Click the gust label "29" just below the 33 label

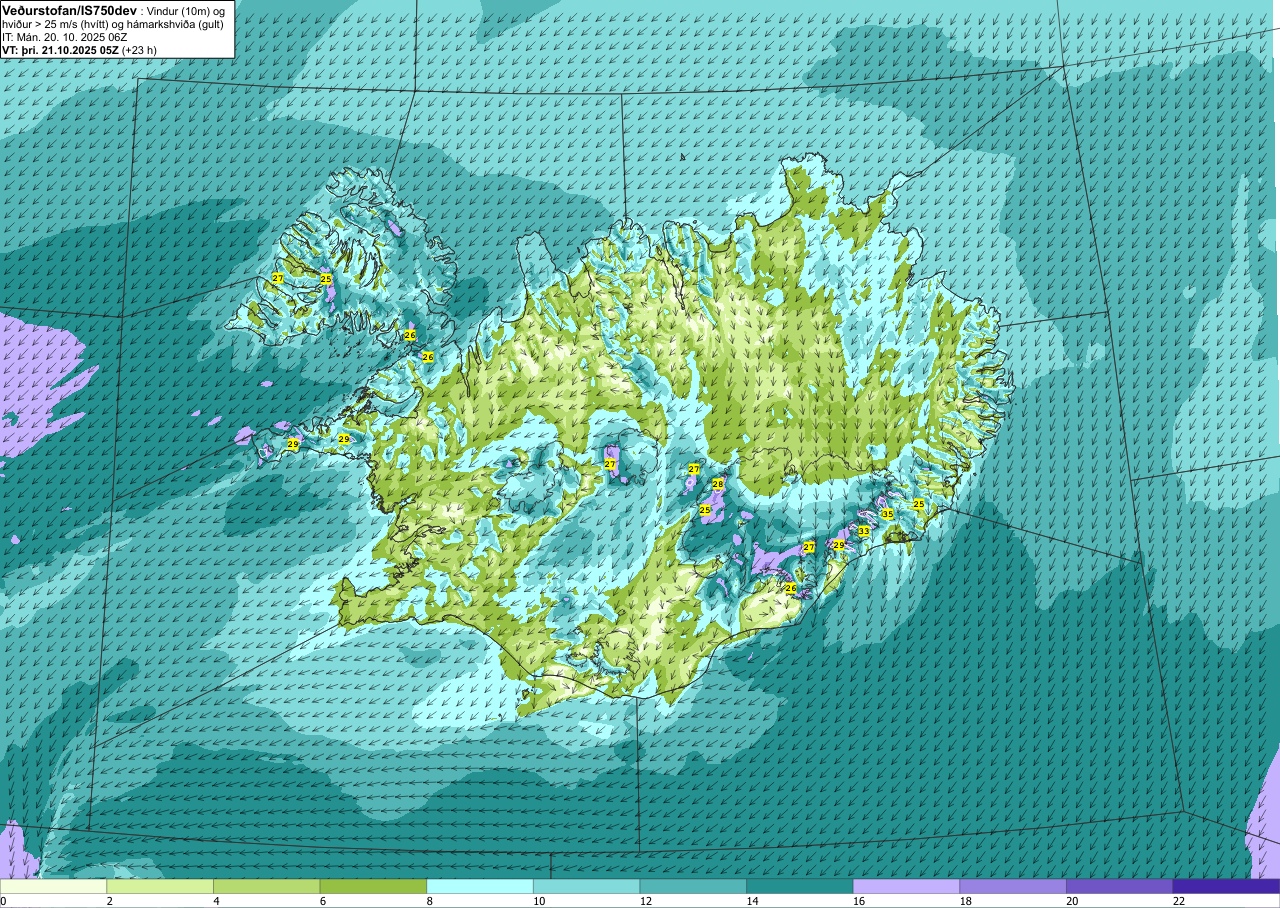[x=839, y=545]
